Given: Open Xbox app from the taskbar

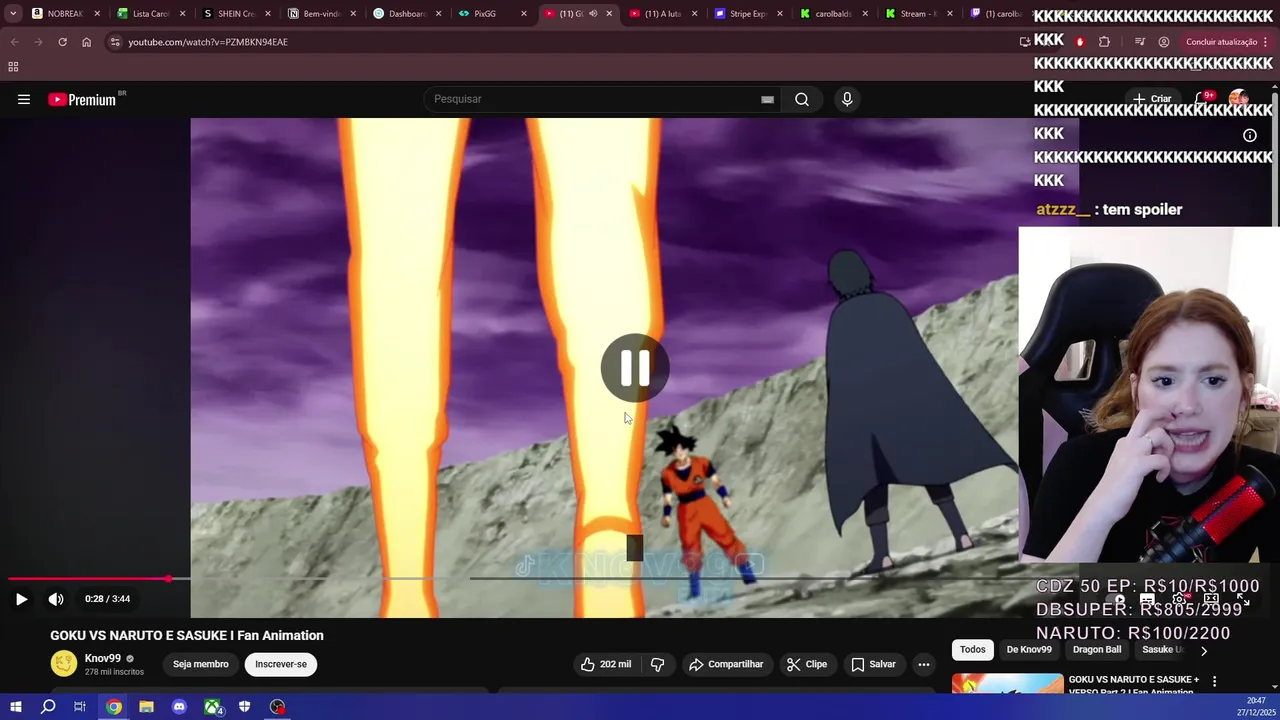Looking at the screenshot, I should (x=212, y=707).
